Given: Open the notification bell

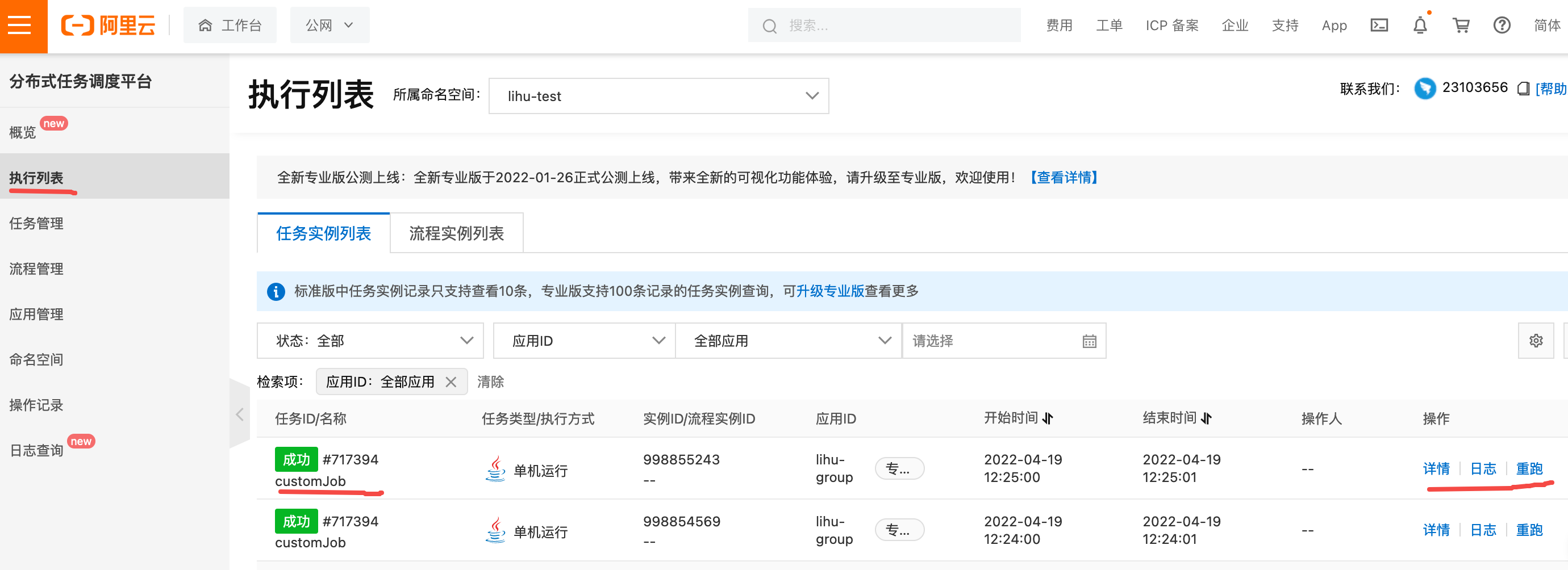Looking at the screenshot, I should click(x=1420, y=26).
